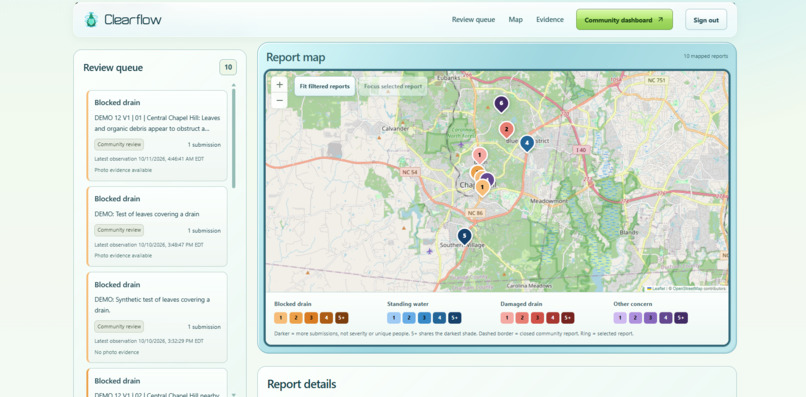Click the Calvander place label on map

pos(395,129)
